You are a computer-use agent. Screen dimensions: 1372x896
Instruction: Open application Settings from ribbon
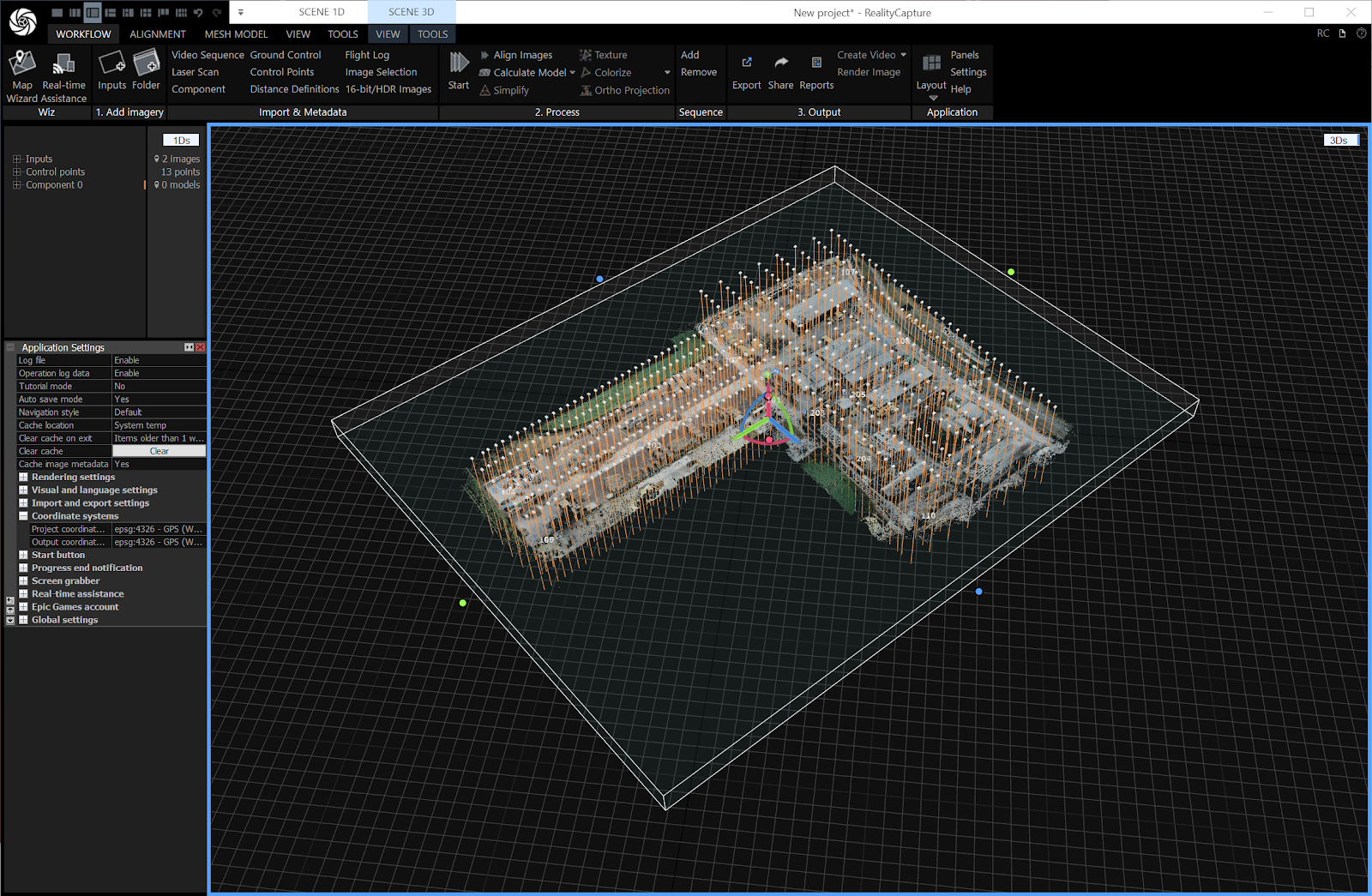968,72
